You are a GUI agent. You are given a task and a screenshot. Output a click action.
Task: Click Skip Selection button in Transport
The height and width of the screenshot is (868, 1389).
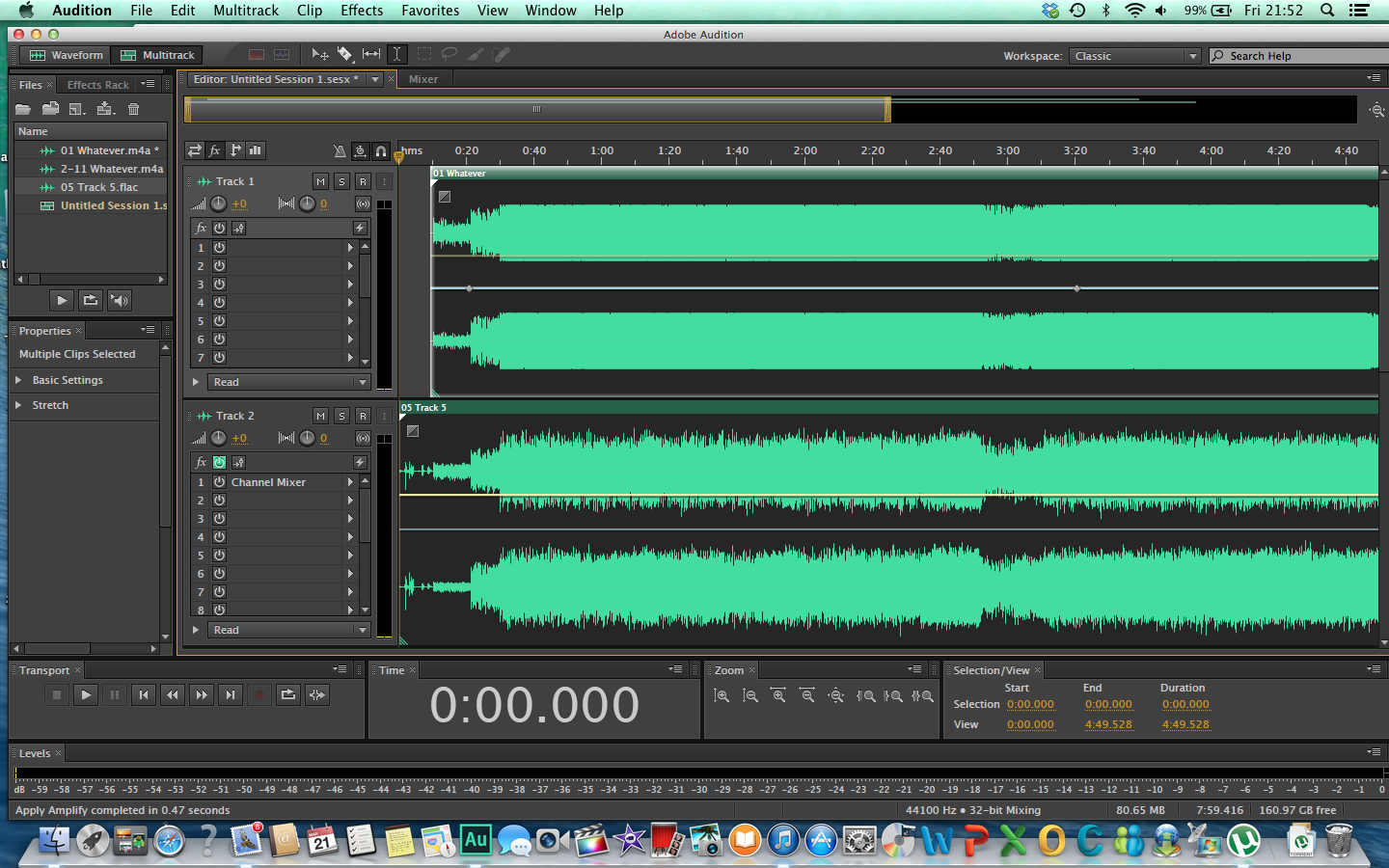tap(317, 694)
